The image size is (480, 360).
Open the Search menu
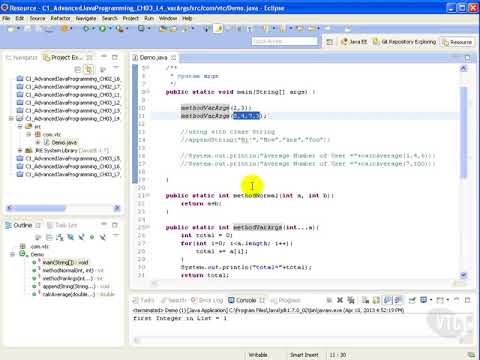110,18
